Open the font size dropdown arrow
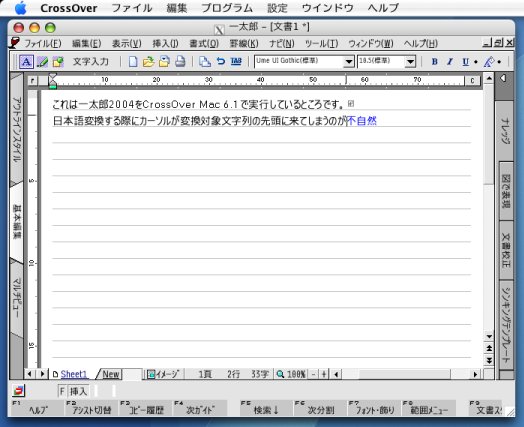This screenshot has height=427, width=524. point(410,62)
